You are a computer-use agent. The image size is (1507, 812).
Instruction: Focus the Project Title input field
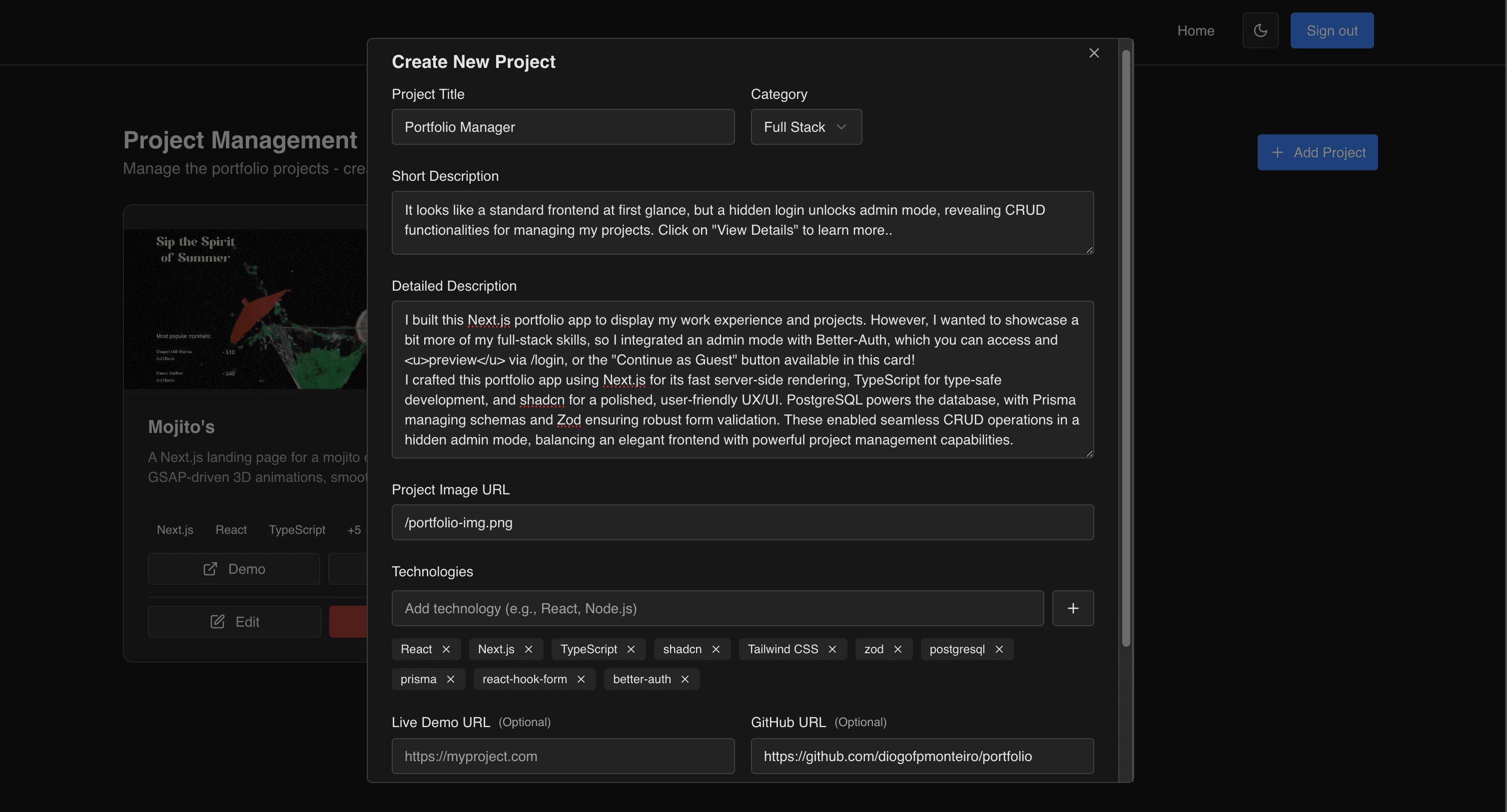tap(562, 127)
